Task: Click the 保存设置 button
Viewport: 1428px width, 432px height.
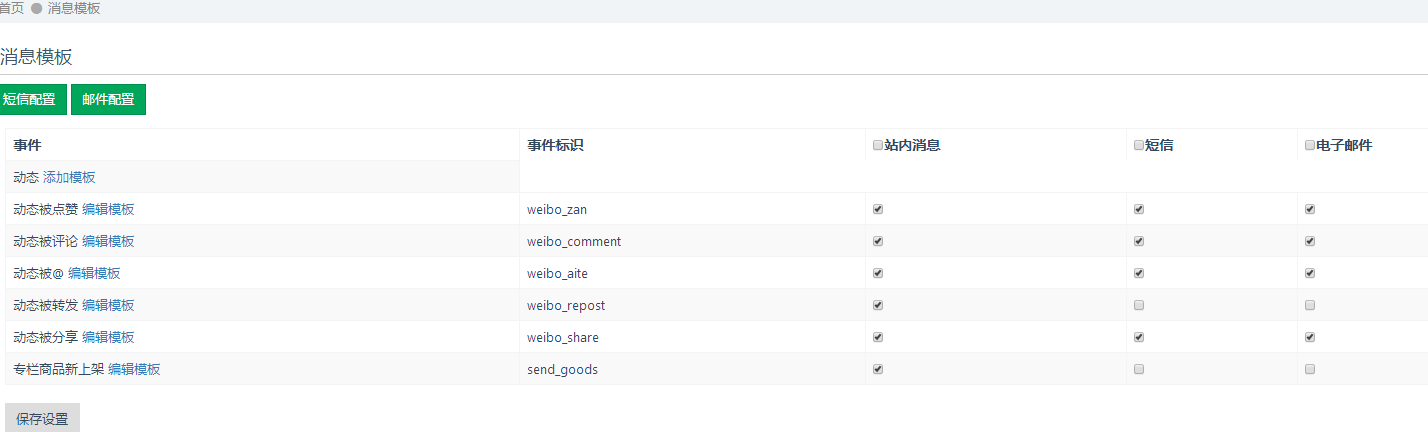Action: coord(42,419)
